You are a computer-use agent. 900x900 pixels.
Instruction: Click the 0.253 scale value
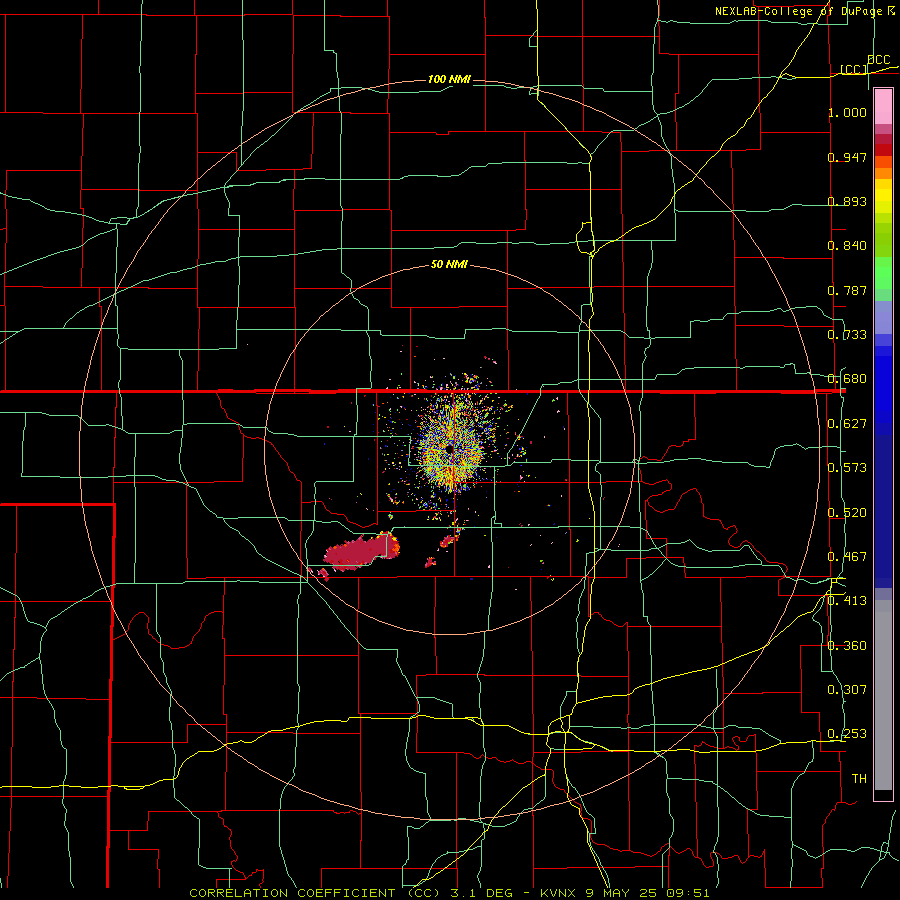click(x=847, y=734)
